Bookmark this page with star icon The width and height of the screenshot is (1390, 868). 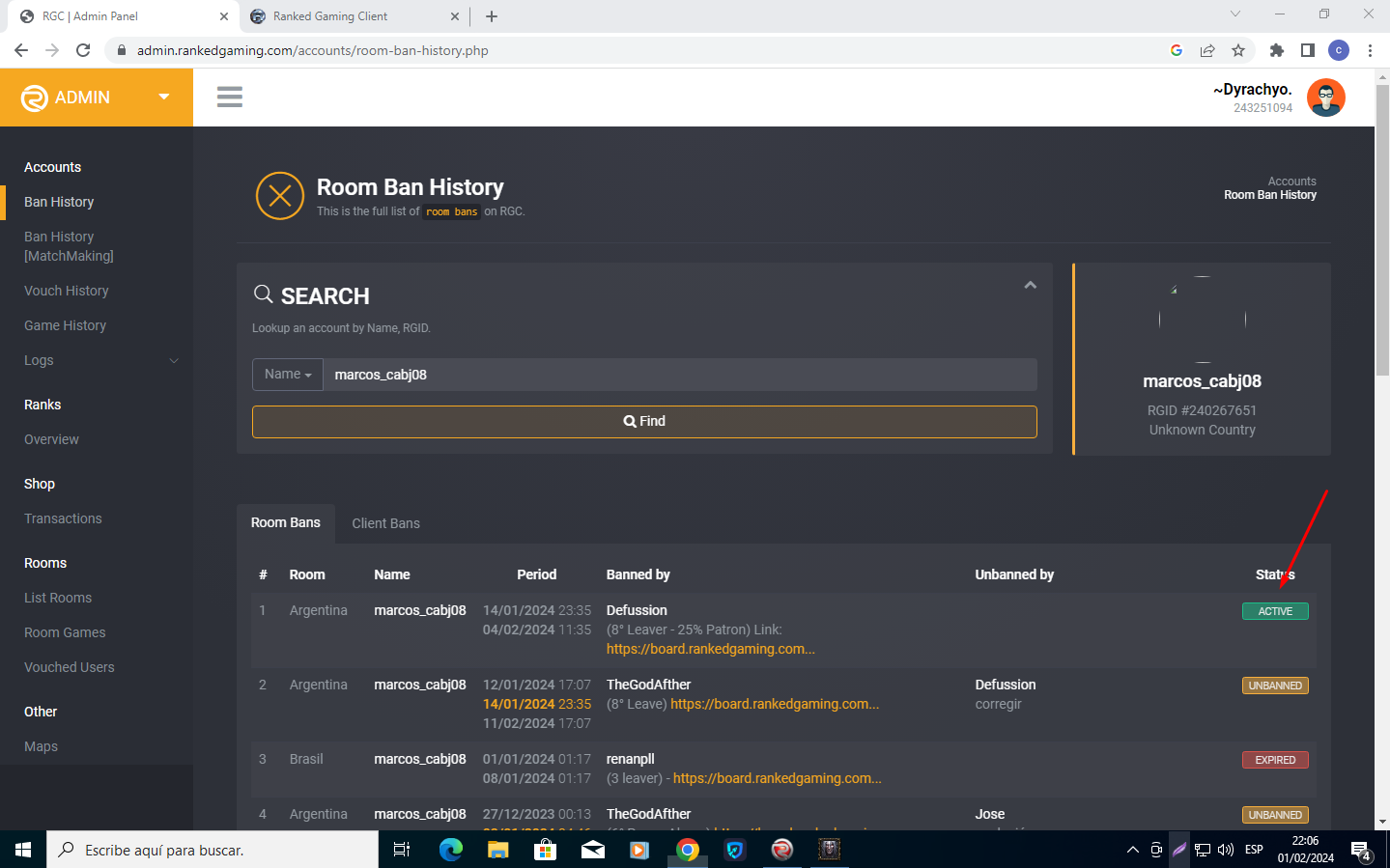pyautogui.click(x=1238, y=50)
